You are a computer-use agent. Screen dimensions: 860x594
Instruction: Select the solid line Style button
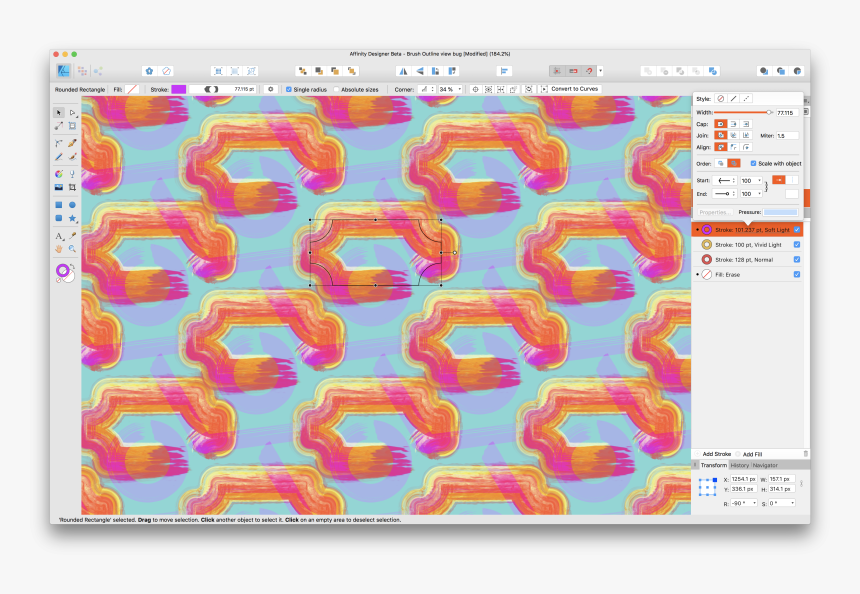(733, 99)
